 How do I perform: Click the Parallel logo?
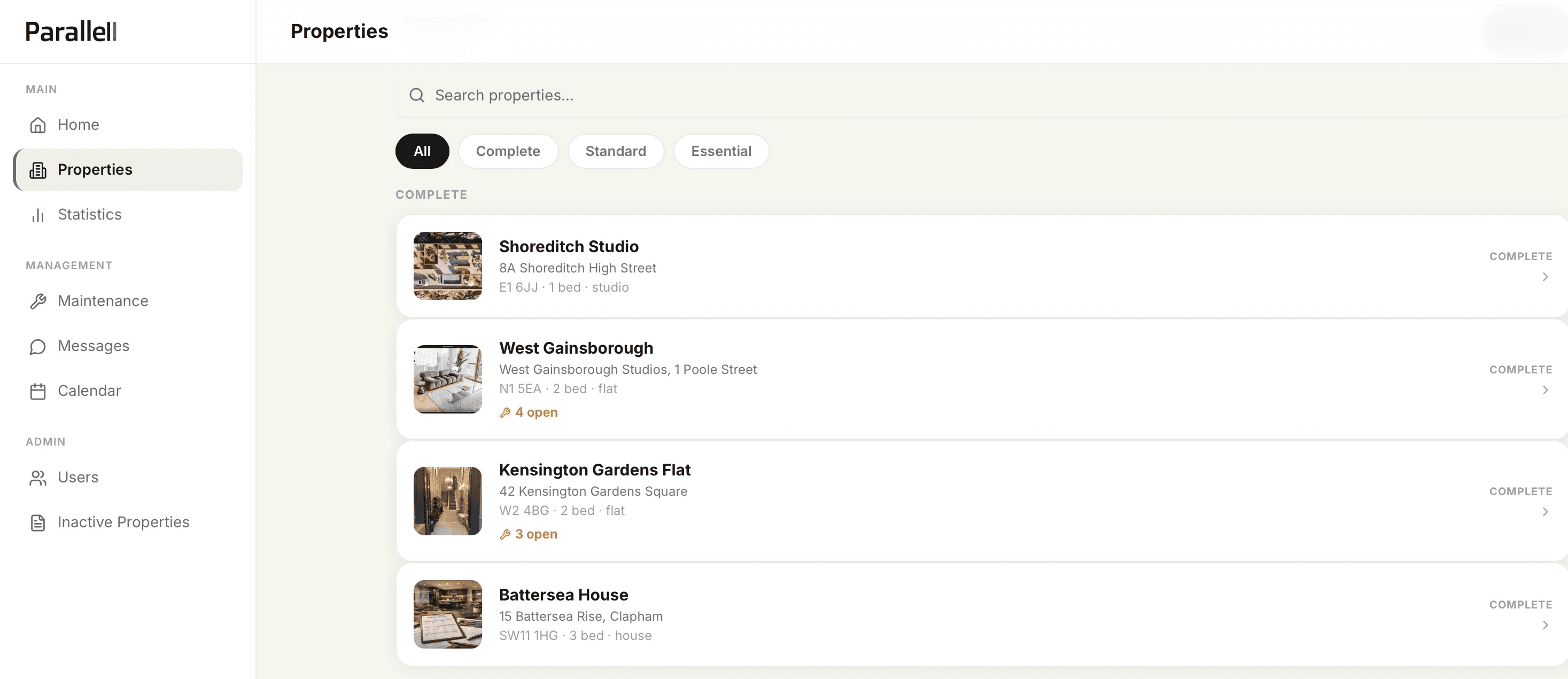point(70,32)
